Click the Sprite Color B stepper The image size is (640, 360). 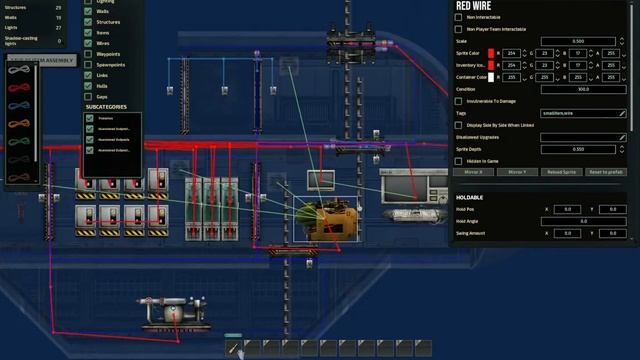tap(591, 53)
